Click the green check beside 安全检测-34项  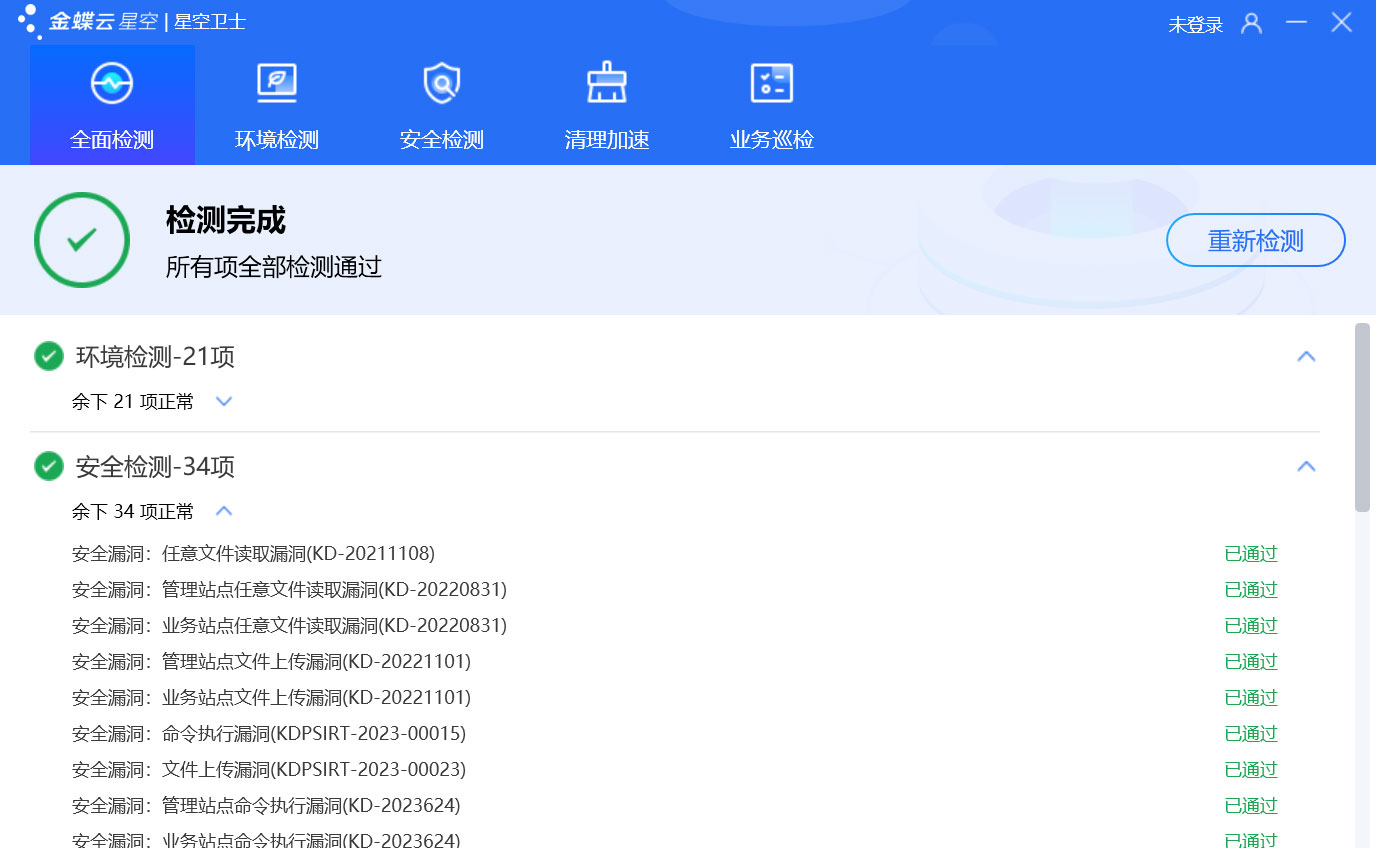(49, 467)
